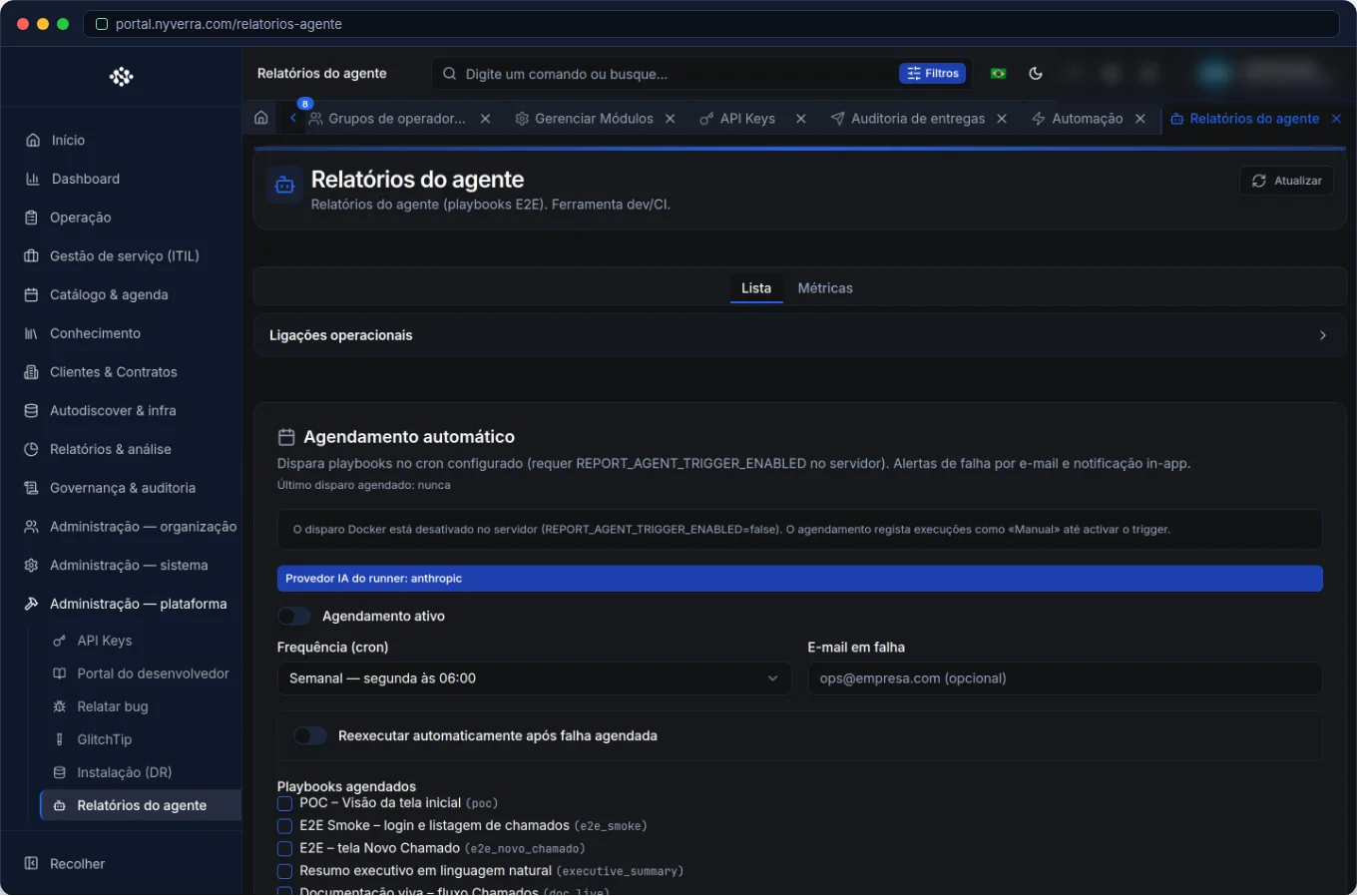Image resolution: width=1357 pixels, height=896 pixels.
Task: Click the calendar icon beside Agendamento automático
Action: [286, 437]
